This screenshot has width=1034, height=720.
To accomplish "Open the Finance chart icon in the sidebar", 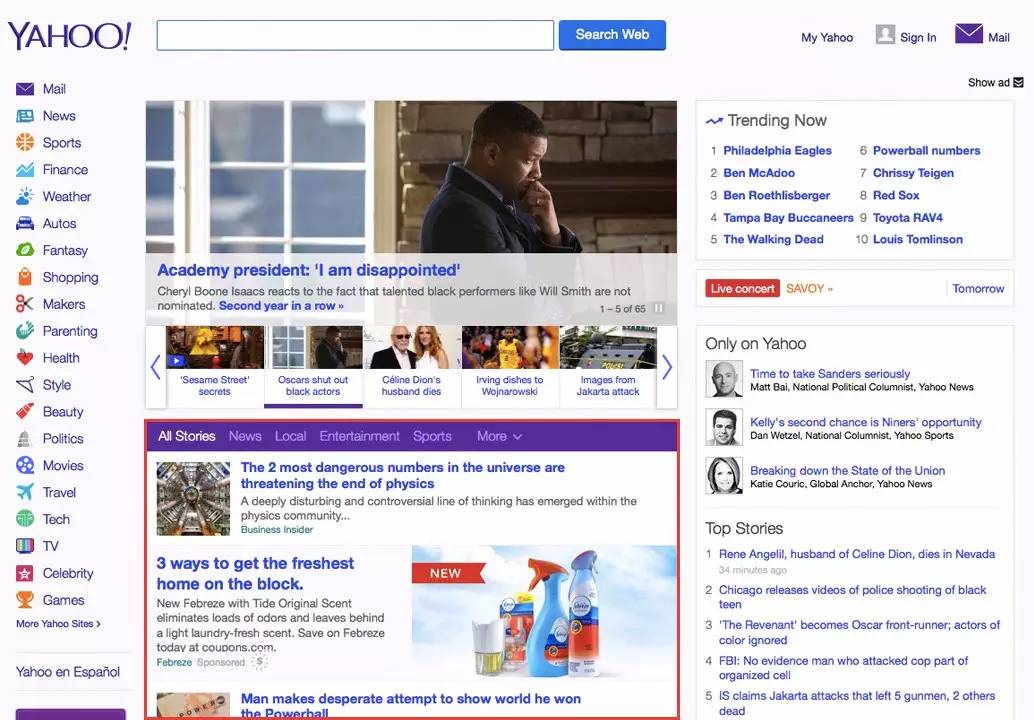I will click(x=24, y=169).
